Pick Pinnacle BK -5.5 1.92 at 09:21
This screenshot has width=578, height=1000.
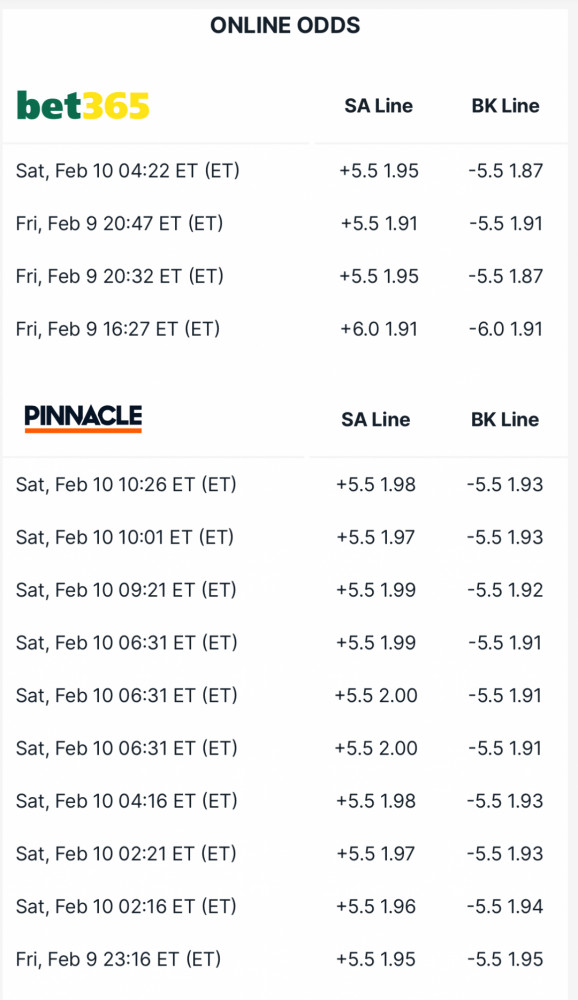pyautogui.click(x=505, y=590)
